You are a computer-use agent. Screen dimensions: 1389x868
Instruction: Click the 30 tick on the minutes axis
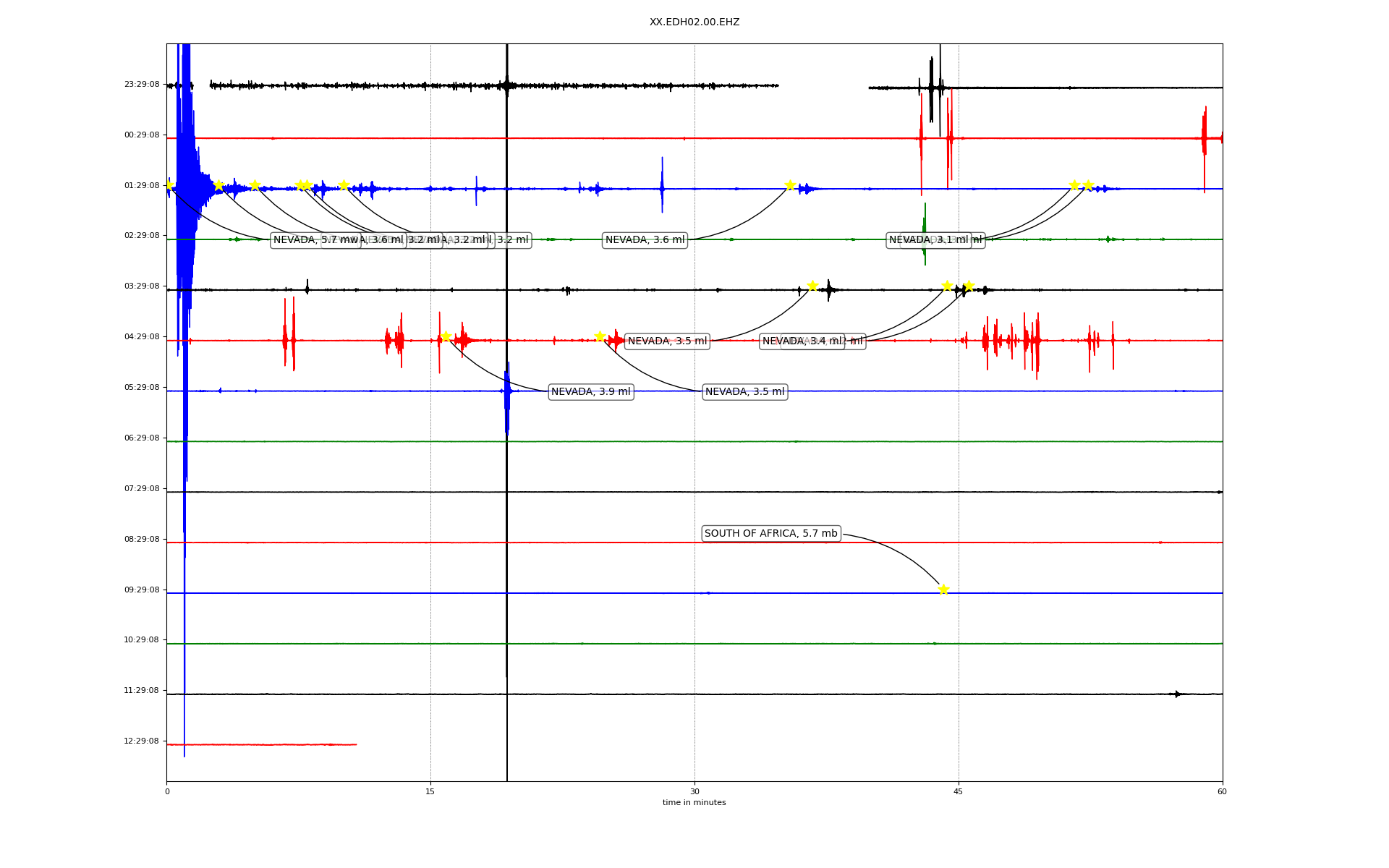[694, 791]
